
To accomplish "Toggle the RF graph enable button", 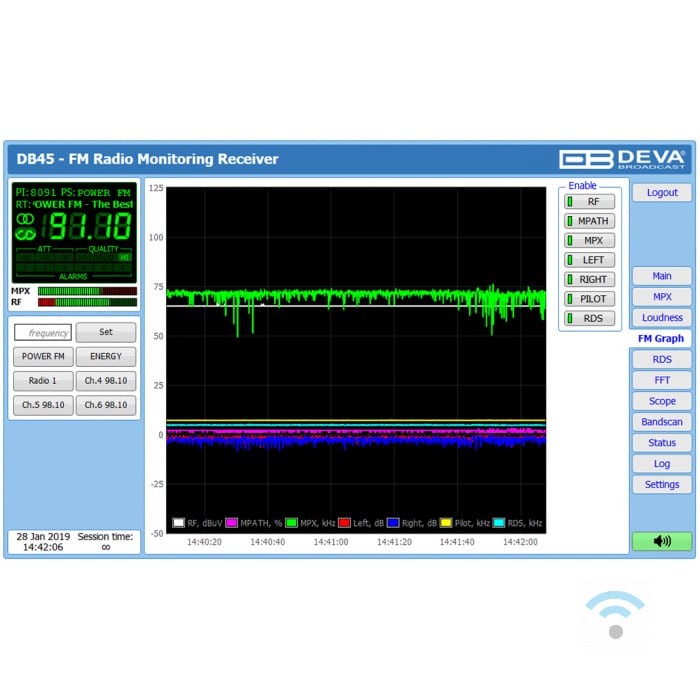I will pyautogui.click(x=589, y=202).
